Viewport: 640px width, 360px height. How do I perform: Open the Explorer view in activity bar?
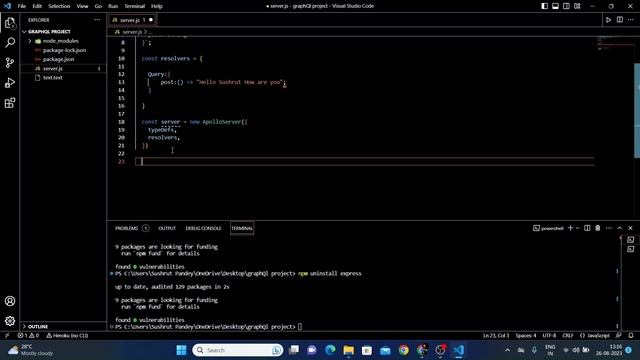[10, 23]
